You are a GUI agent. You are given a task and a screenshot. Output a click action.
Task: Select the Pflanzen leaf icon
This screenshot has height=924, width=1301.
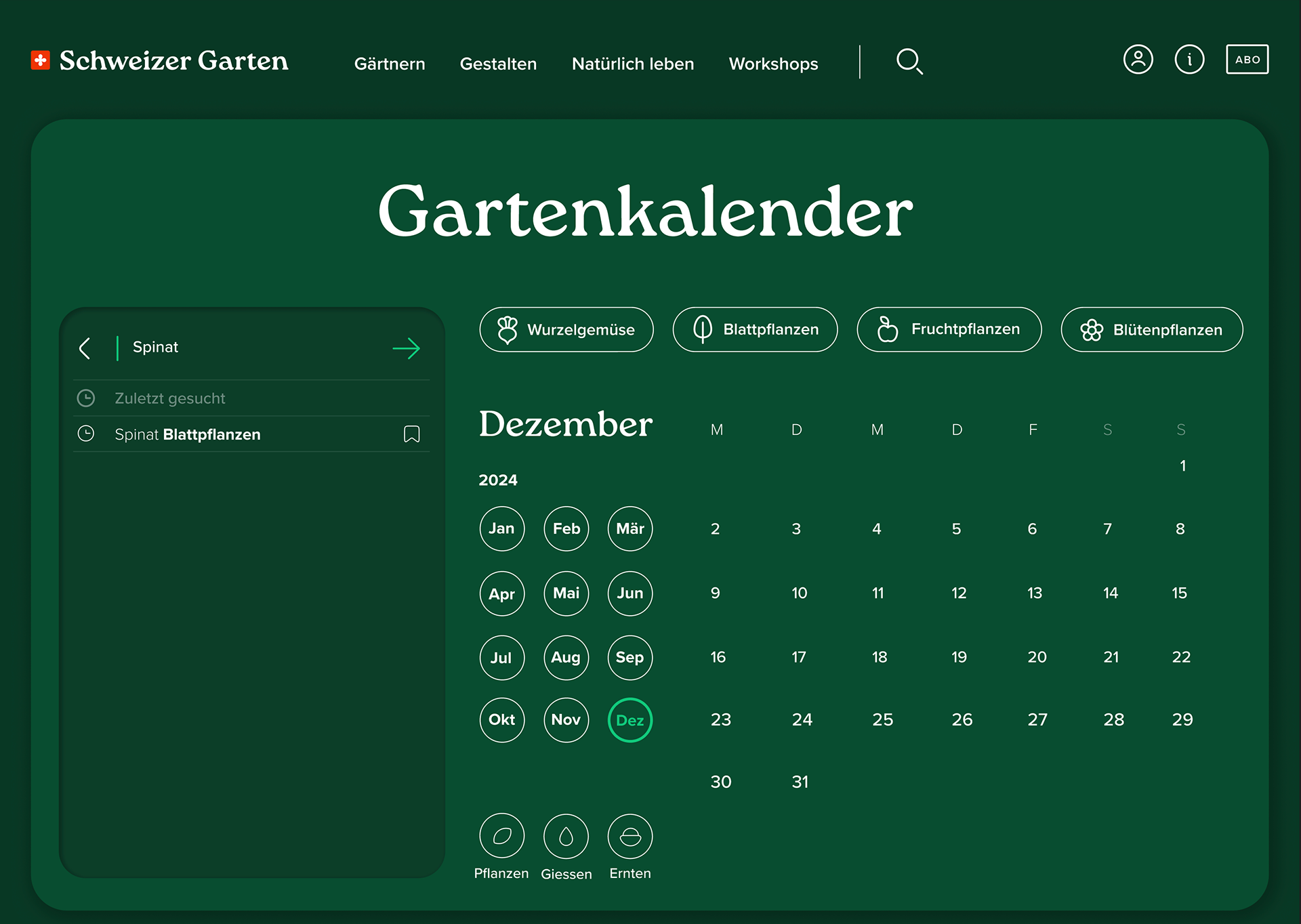(x=501, y=836)
